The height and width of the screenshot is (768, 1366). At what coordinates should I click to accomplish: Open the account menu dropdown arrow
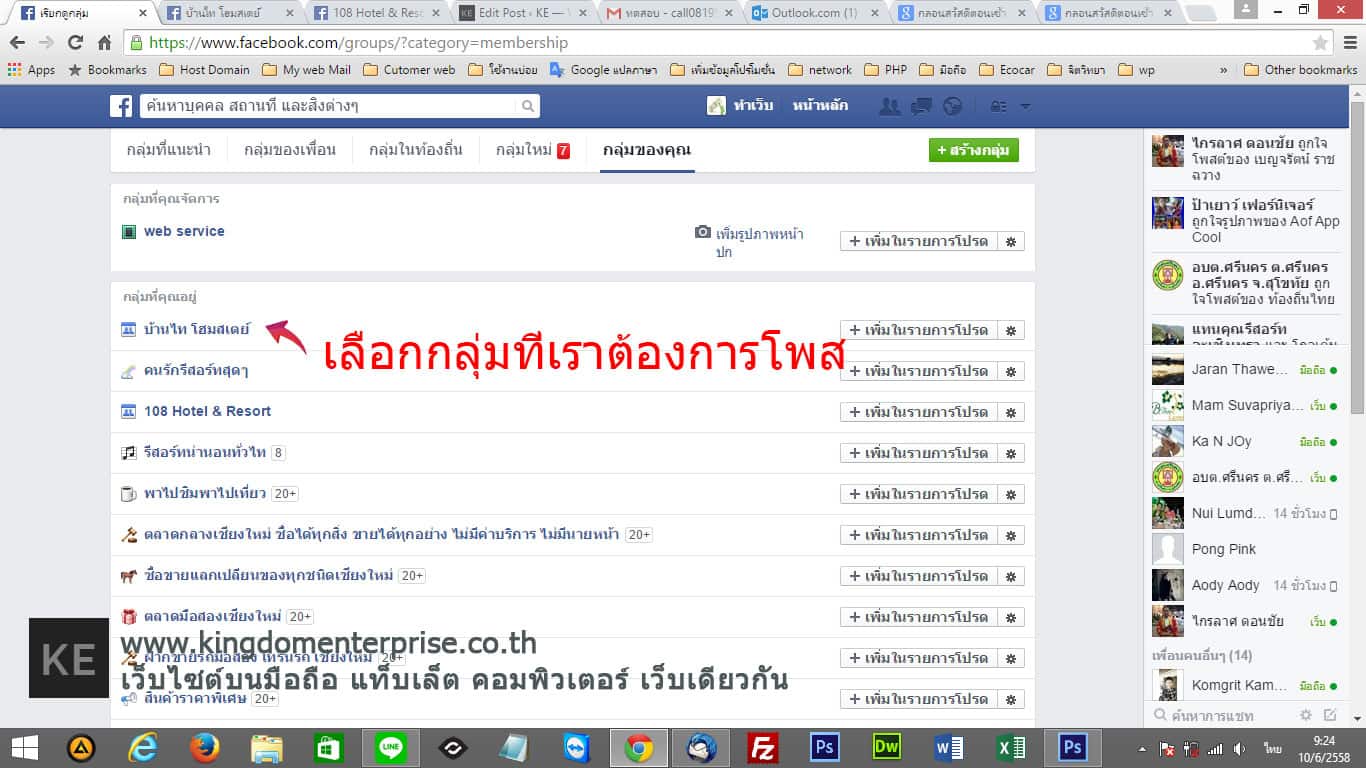1024,106
